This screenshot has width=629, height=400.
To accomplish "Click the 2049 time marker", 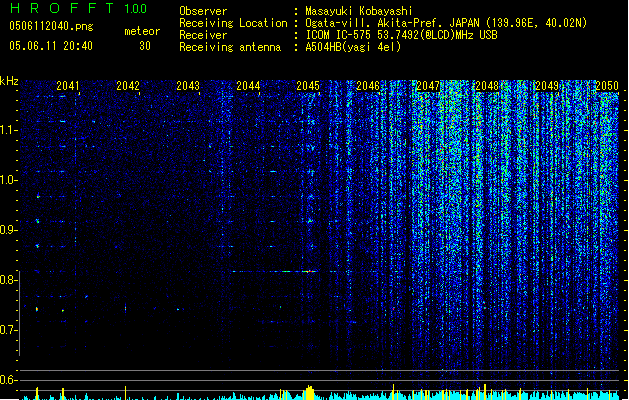I will tap(547, 85).
